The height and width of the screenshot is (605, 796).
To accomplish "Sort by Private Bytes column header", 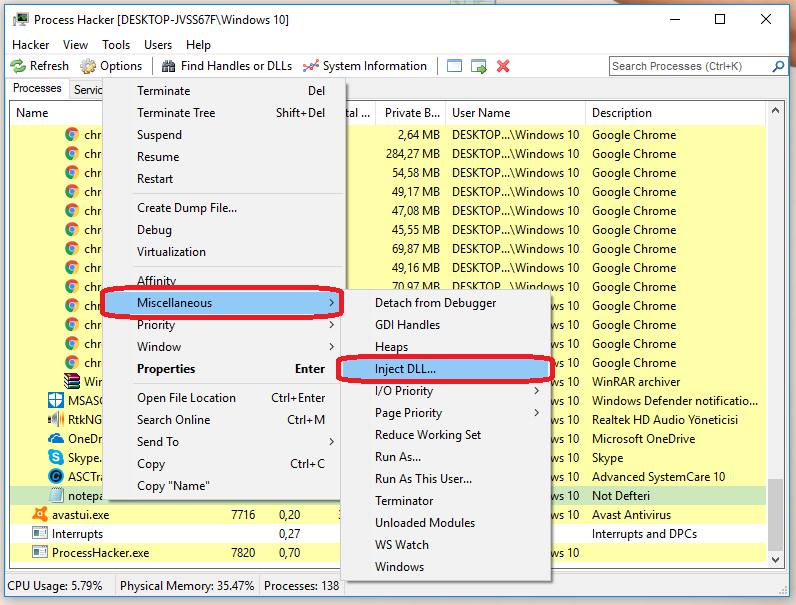I will tap(411, 113).
